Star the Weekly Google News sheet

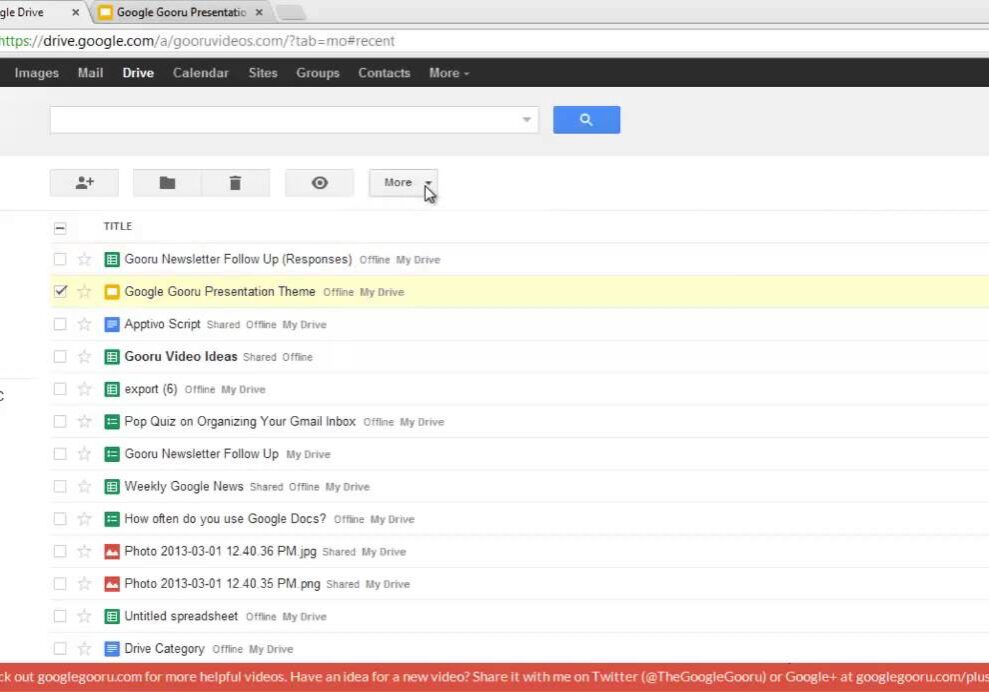84,486
